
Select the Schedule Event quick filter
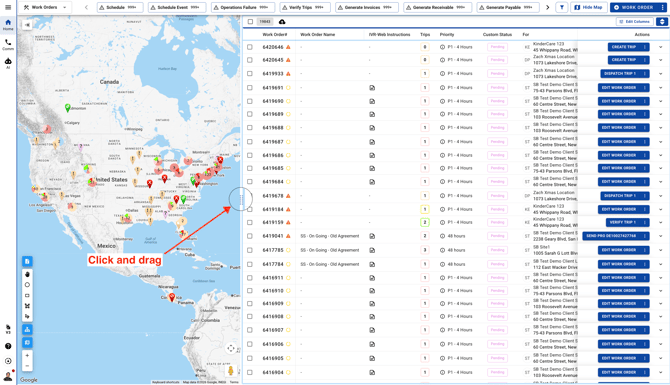click(177, 7)
